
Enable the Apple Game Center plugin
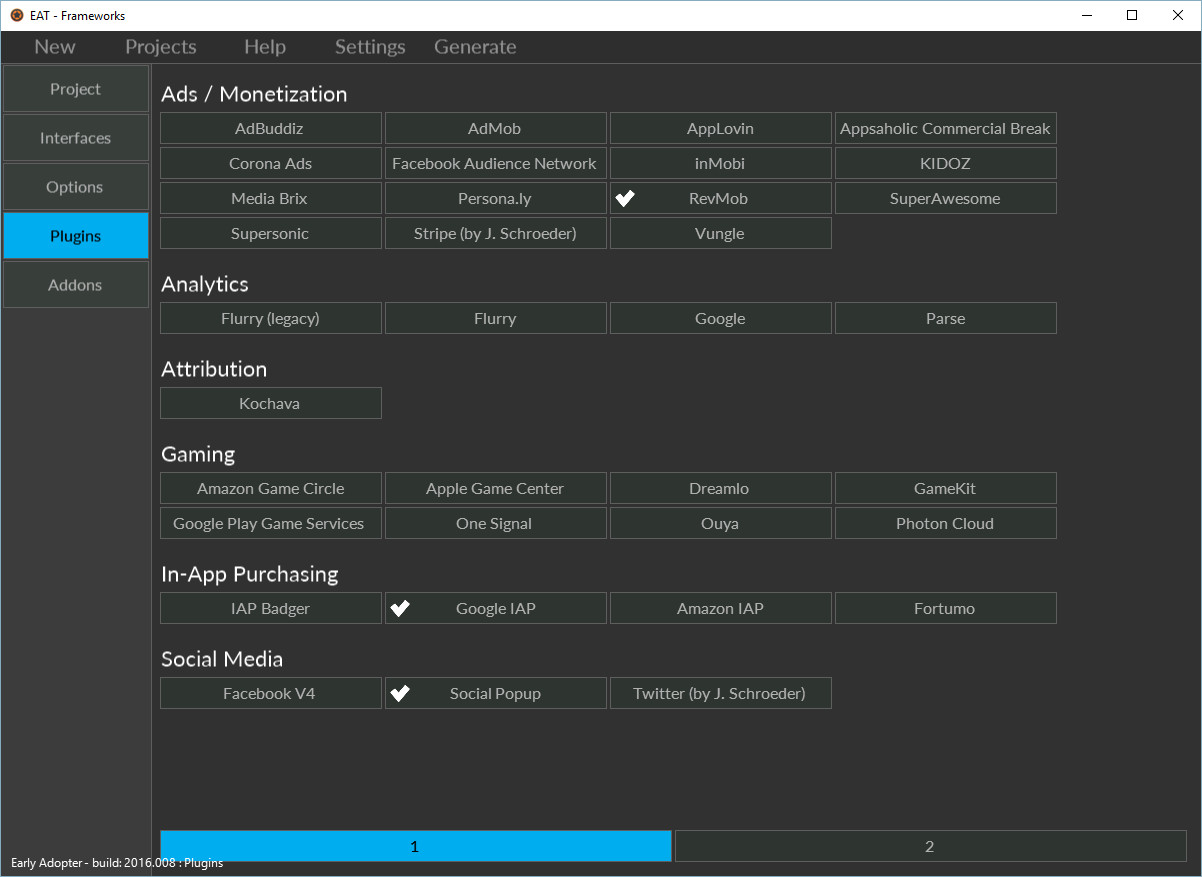click(x=495, y=488)
